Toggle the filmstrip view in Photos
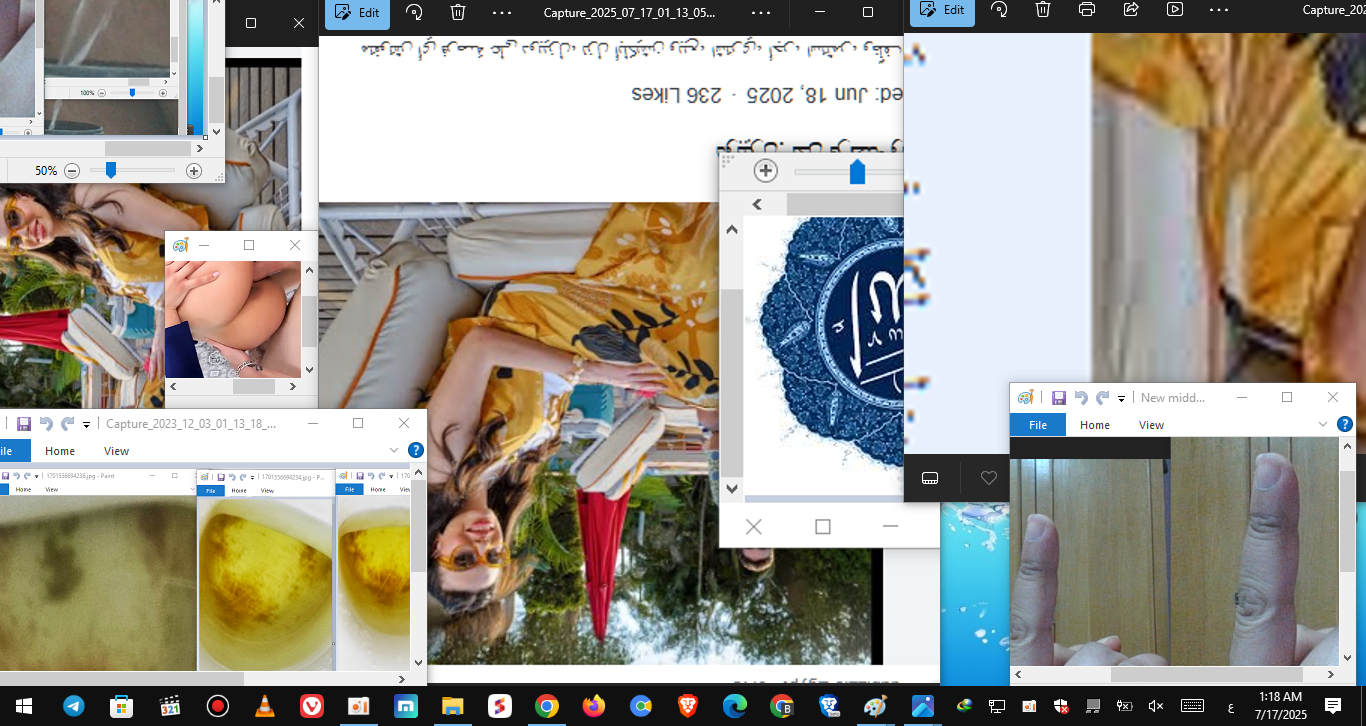This screenshot has width=1366, height=726. (x=930, y=478)
